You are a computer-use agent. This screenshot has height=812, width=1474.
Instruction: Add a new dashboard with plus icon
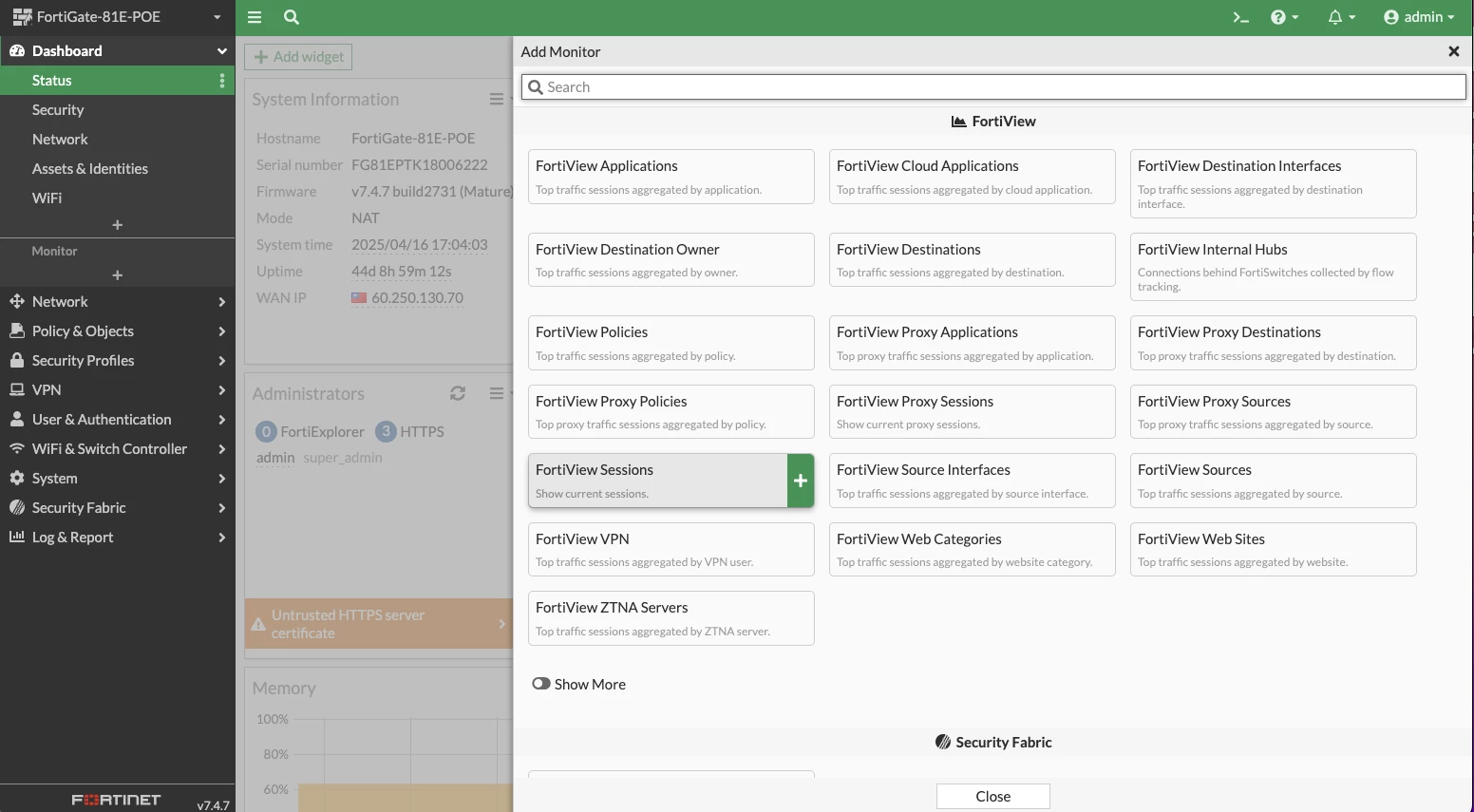click(x=118, y=225)
